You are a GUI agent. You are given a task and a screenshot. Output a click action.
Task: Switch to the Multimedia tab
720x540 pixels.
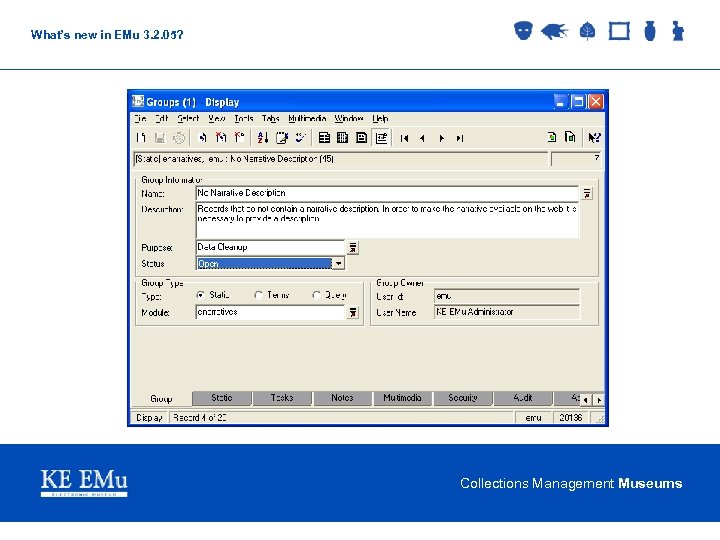[x=402, y=398]
